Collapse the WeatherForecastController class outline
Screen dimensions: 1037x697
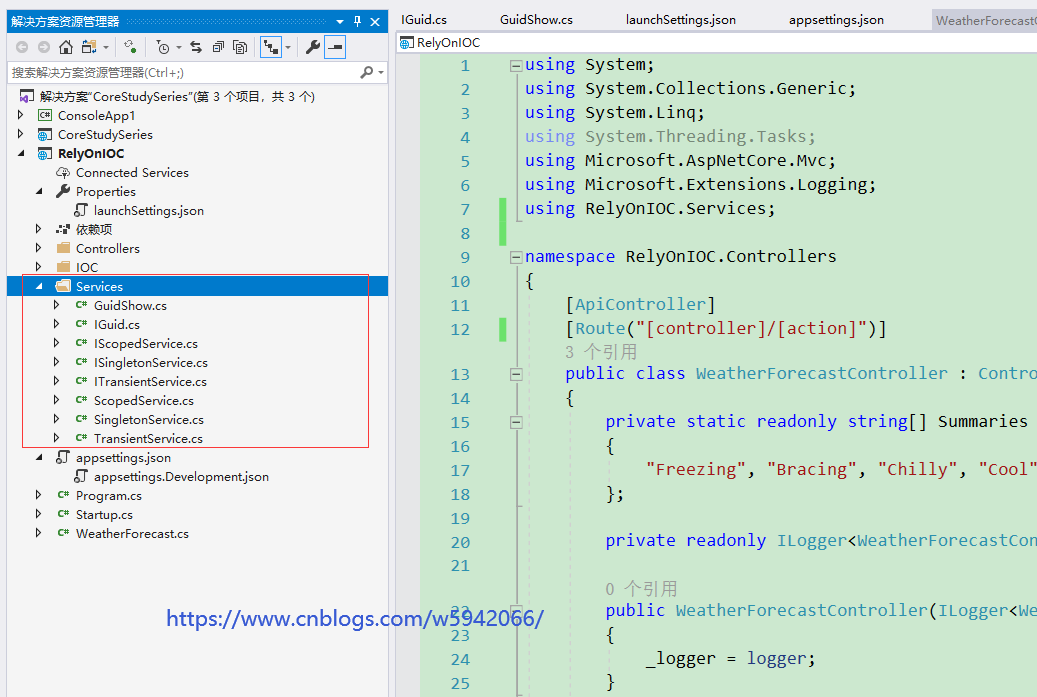click(x=516, y=374)
